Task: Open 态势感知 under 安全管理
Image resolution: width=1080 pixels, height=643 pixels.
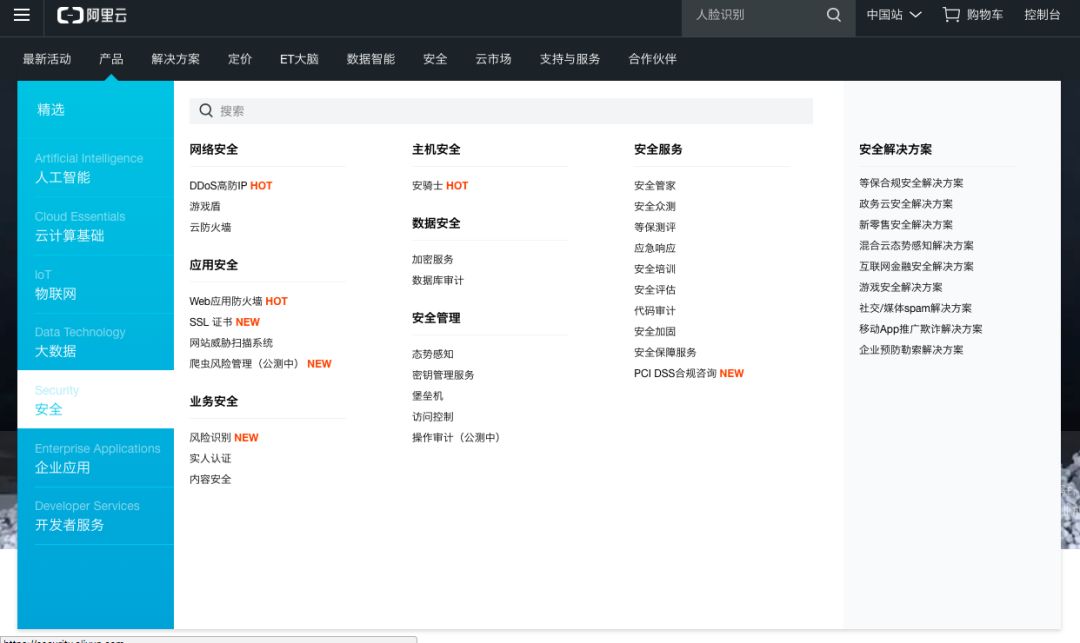Action: pyautogui.click(x=432, y=354)
